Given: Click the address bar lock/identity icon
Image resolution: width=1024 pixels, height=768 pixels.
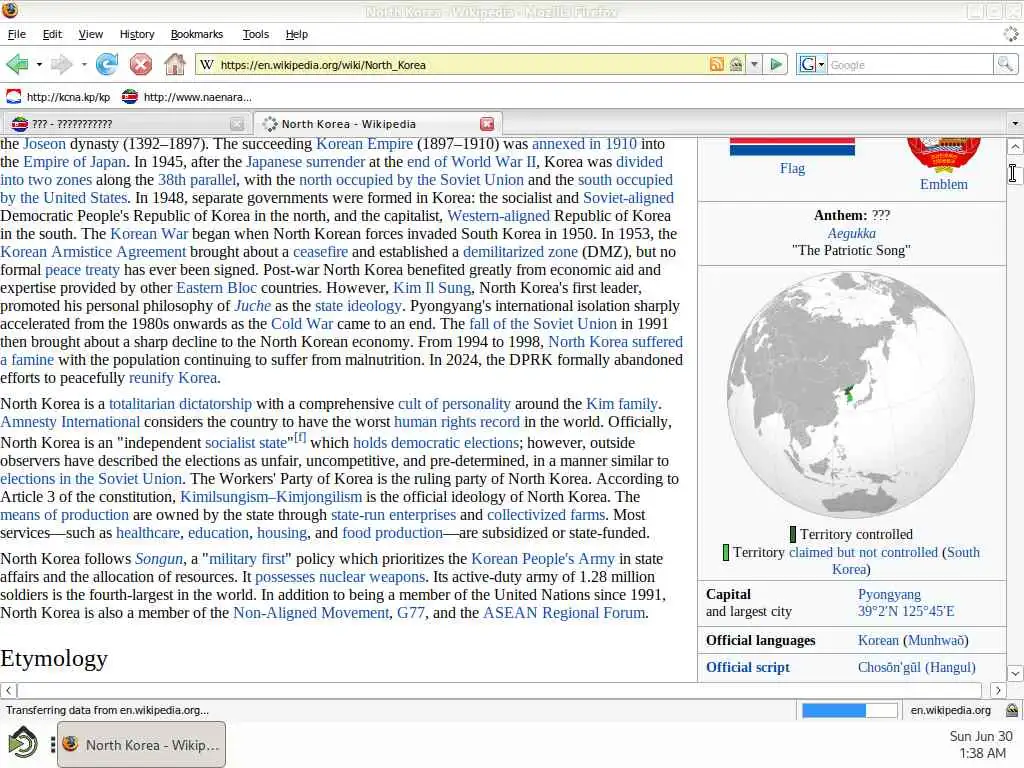Looking at the screenshot, I should pyautogui.click(x=736, y=64).
